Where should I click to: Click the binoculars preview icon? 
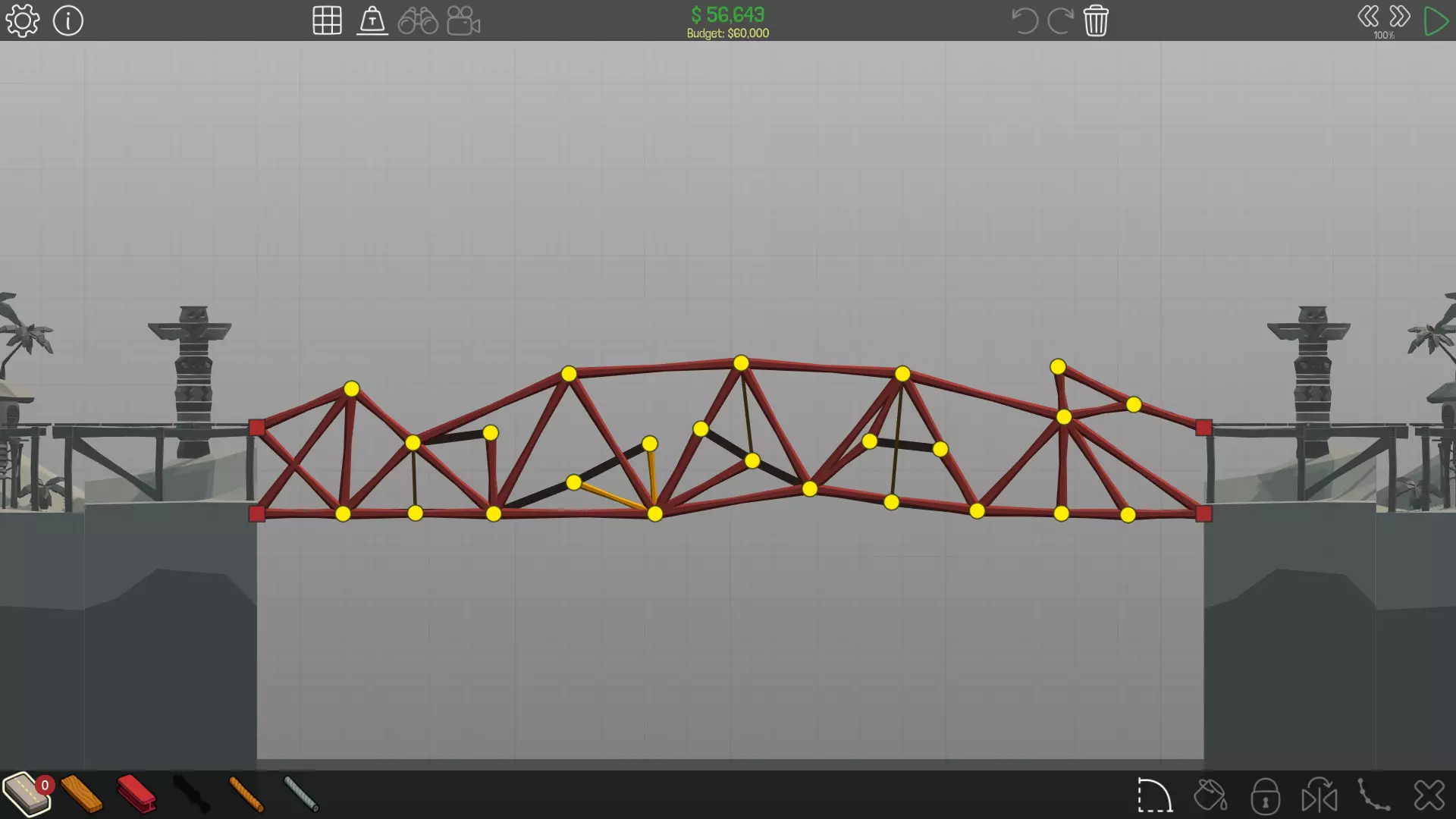click(x=418, y=20)
